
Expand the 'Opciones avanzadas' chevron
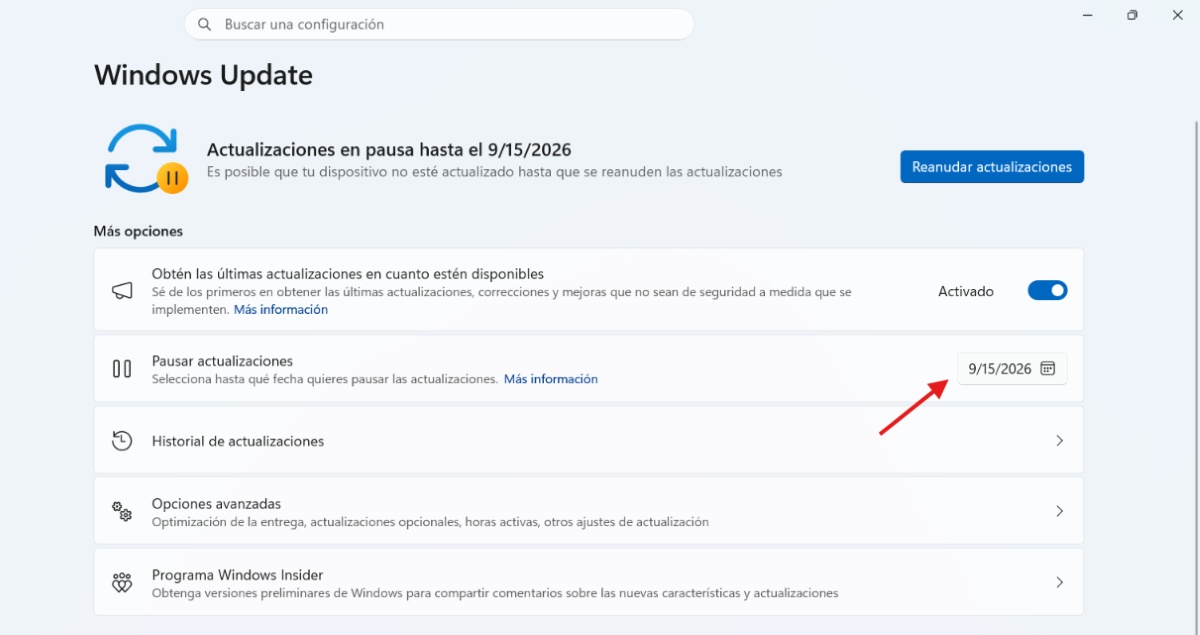pos(1060,511)
